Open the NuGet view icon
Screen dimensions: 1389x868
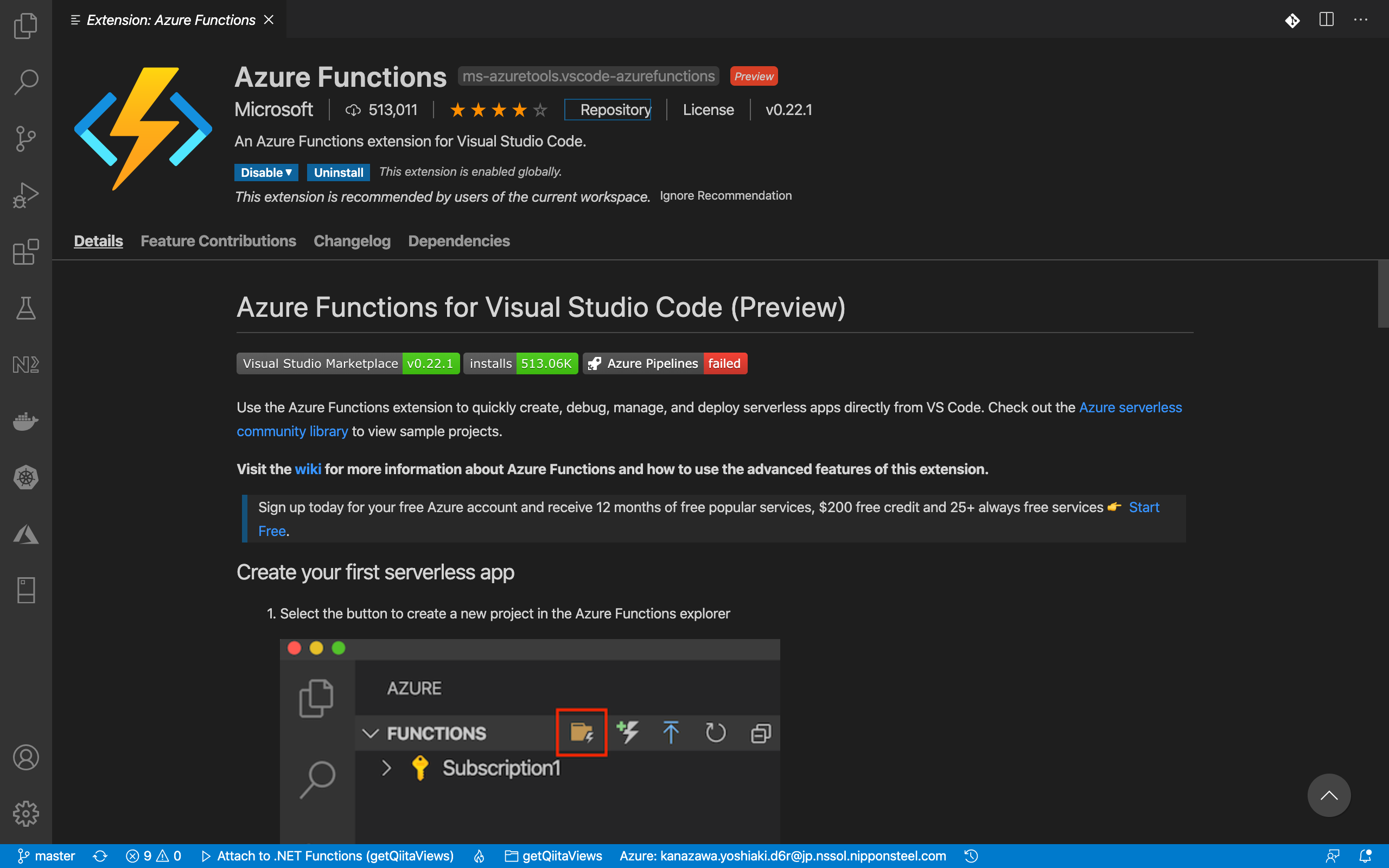26,365
